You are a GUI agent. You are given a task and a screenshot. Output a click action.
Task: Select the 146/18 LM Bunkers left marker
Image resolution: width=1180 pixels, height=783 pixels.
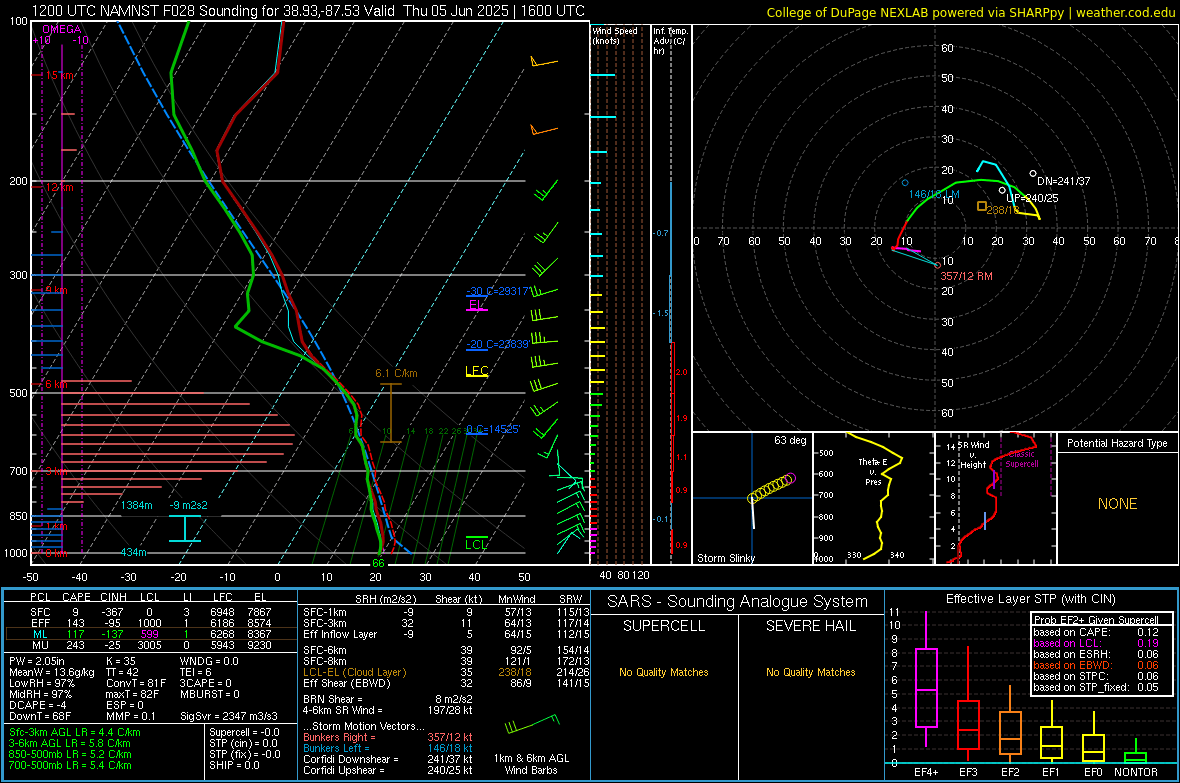pos(905,183)
